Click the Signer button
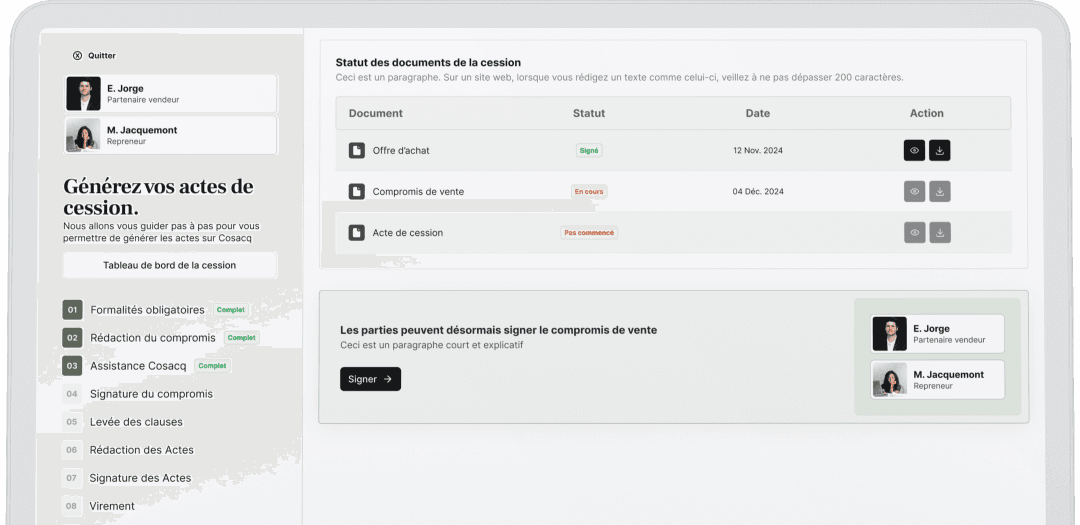The height and width of the screenshot is (525, 1080). [370, 379]
